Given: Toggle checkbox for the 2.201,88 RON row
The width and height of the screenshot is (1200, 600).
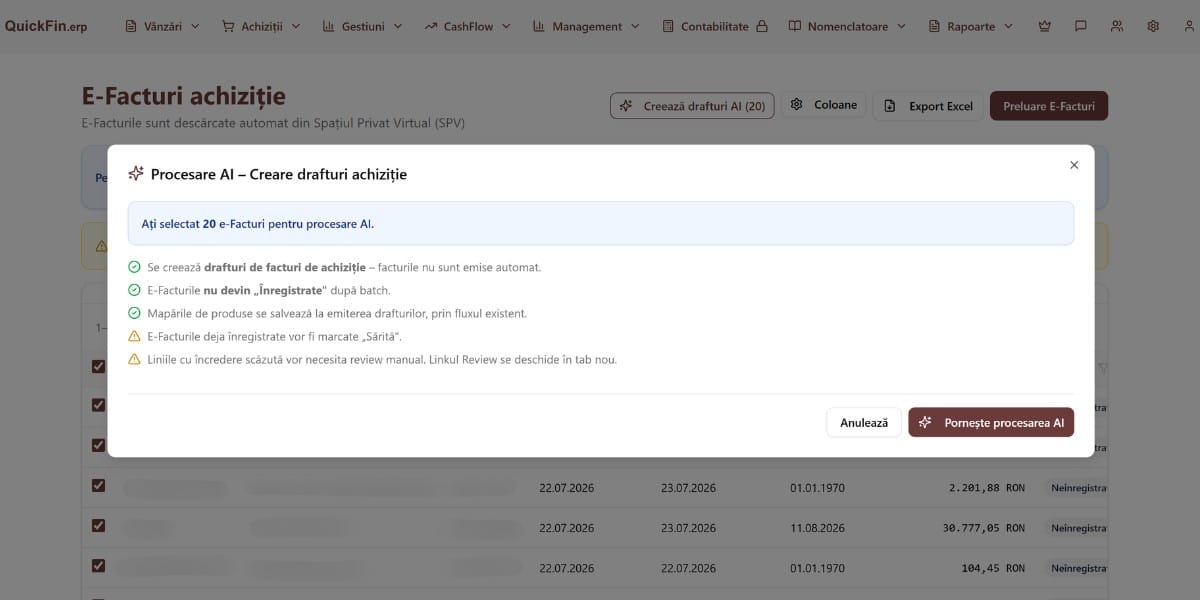Looking at the screenshot, I should pyautogui.click(x=98, y=485).
